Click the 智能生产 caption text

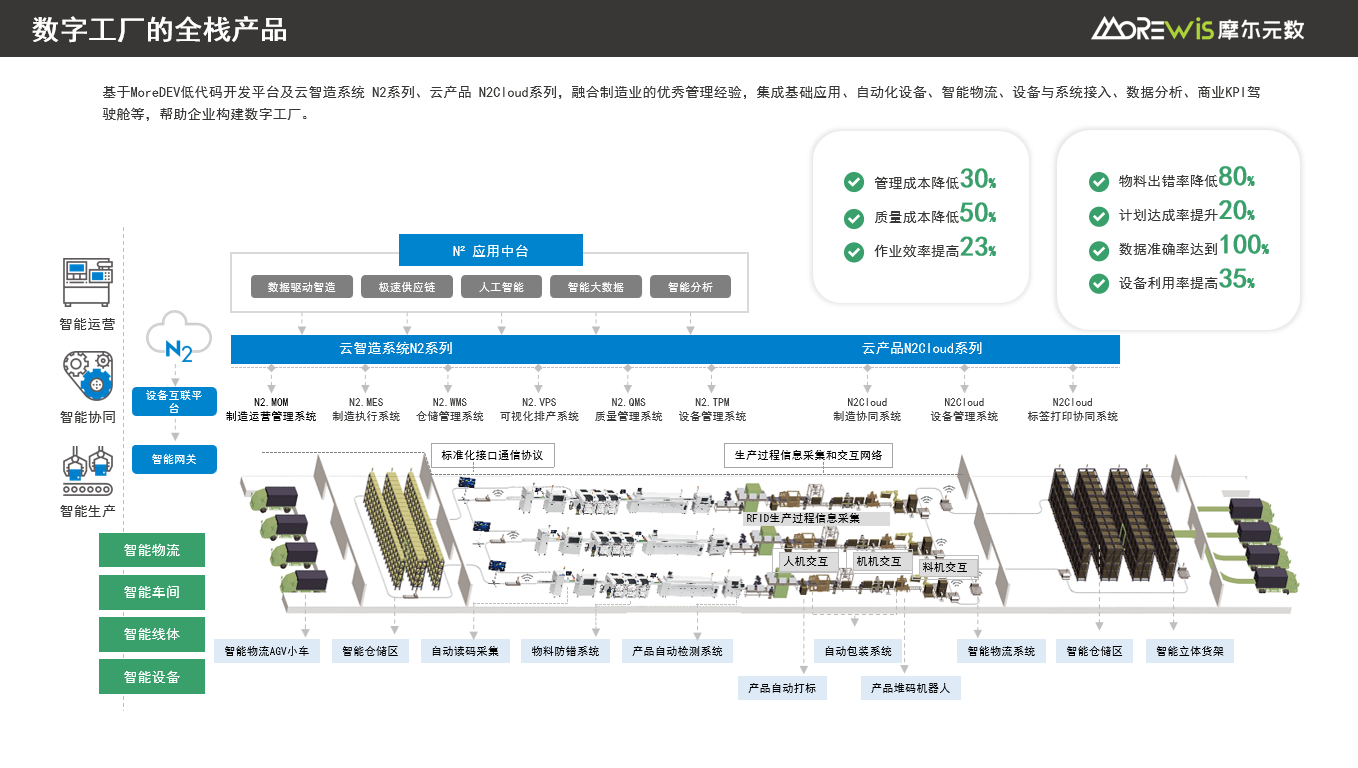click(x=87, y=511)
